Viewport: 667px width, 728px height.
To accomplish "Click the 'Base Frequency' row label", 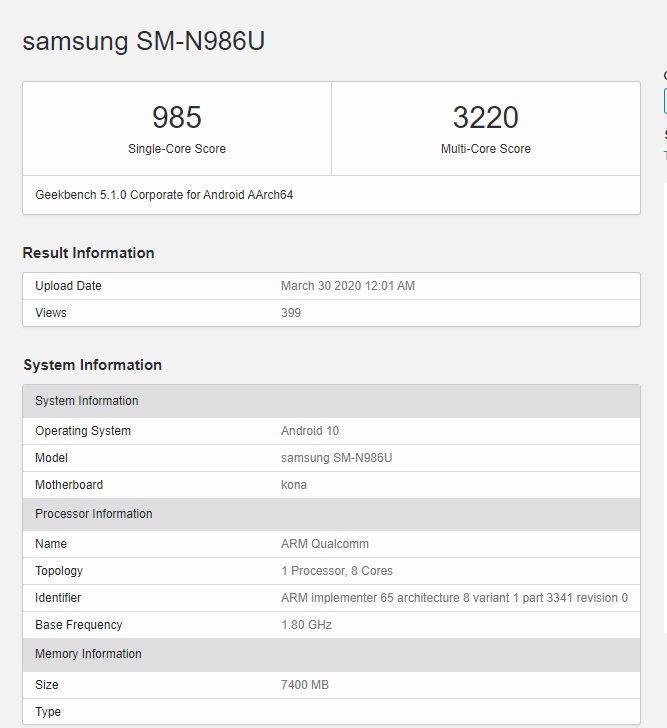I will 78,625.
